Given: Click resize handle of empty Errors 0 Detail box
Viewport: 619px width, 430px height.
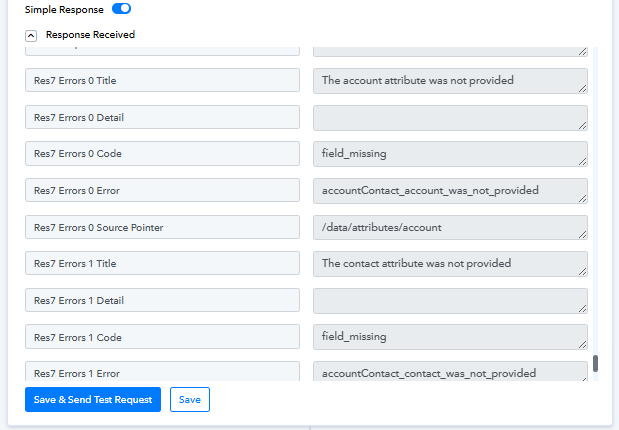Looking at the screenshot, I should (583, 126).
